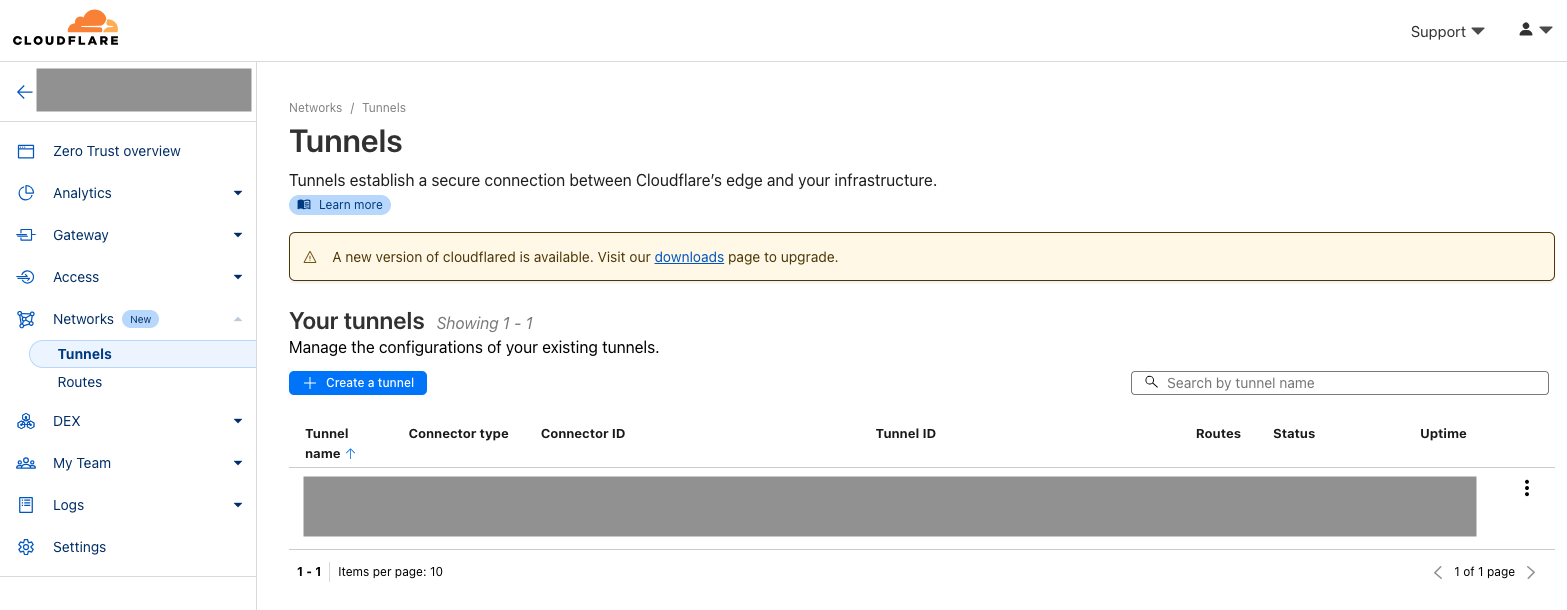Open the Settings gear icon
This screenshot has height=610, width=1567.
(x=26, y=547)
